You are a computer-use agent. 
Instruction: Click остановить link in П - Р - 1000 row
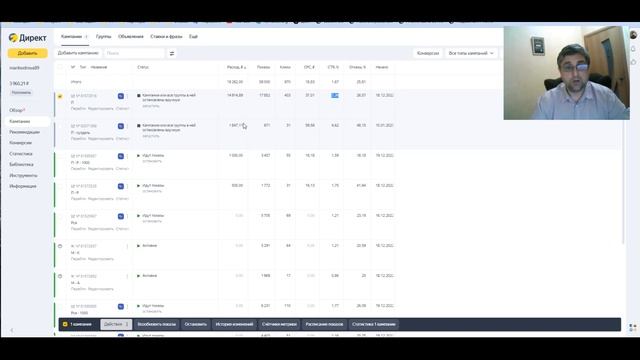152,162
